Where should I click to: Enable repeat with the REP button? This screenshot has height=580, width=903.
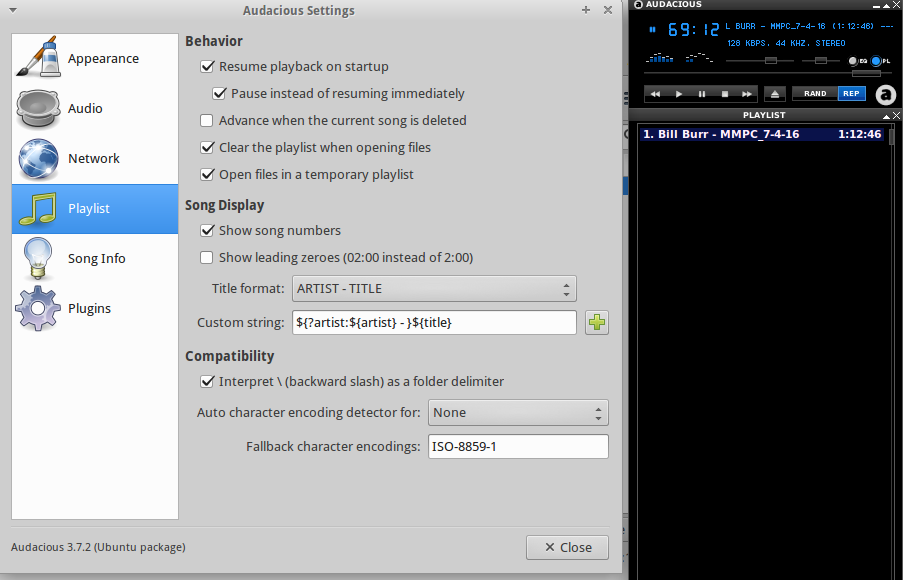click(x=851, y=93)
